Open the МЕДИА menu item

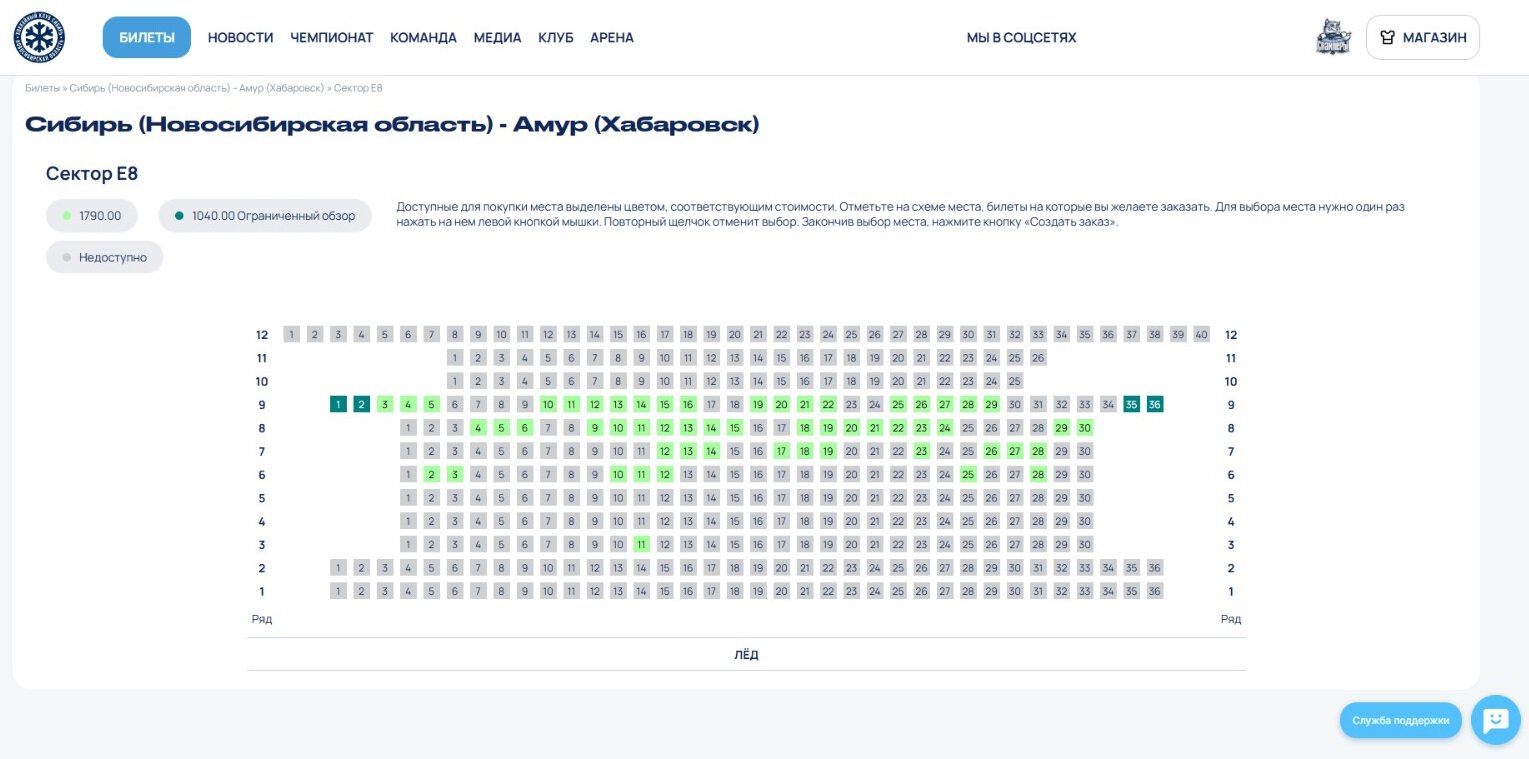(497, 38)
